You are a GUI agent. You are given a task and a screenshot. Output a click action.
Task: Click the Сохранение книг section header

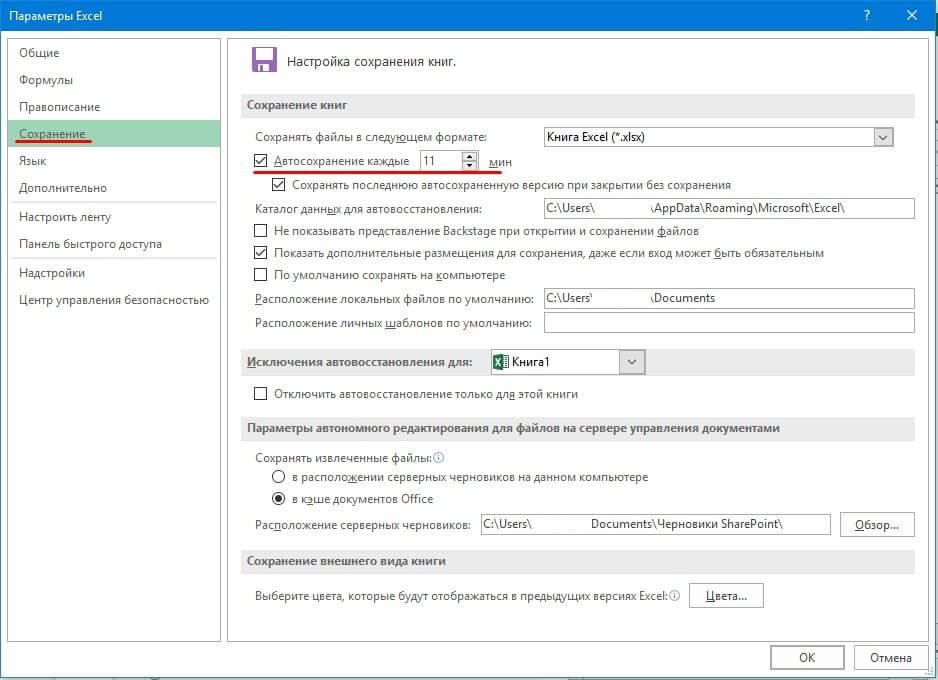tap(297, 105)
